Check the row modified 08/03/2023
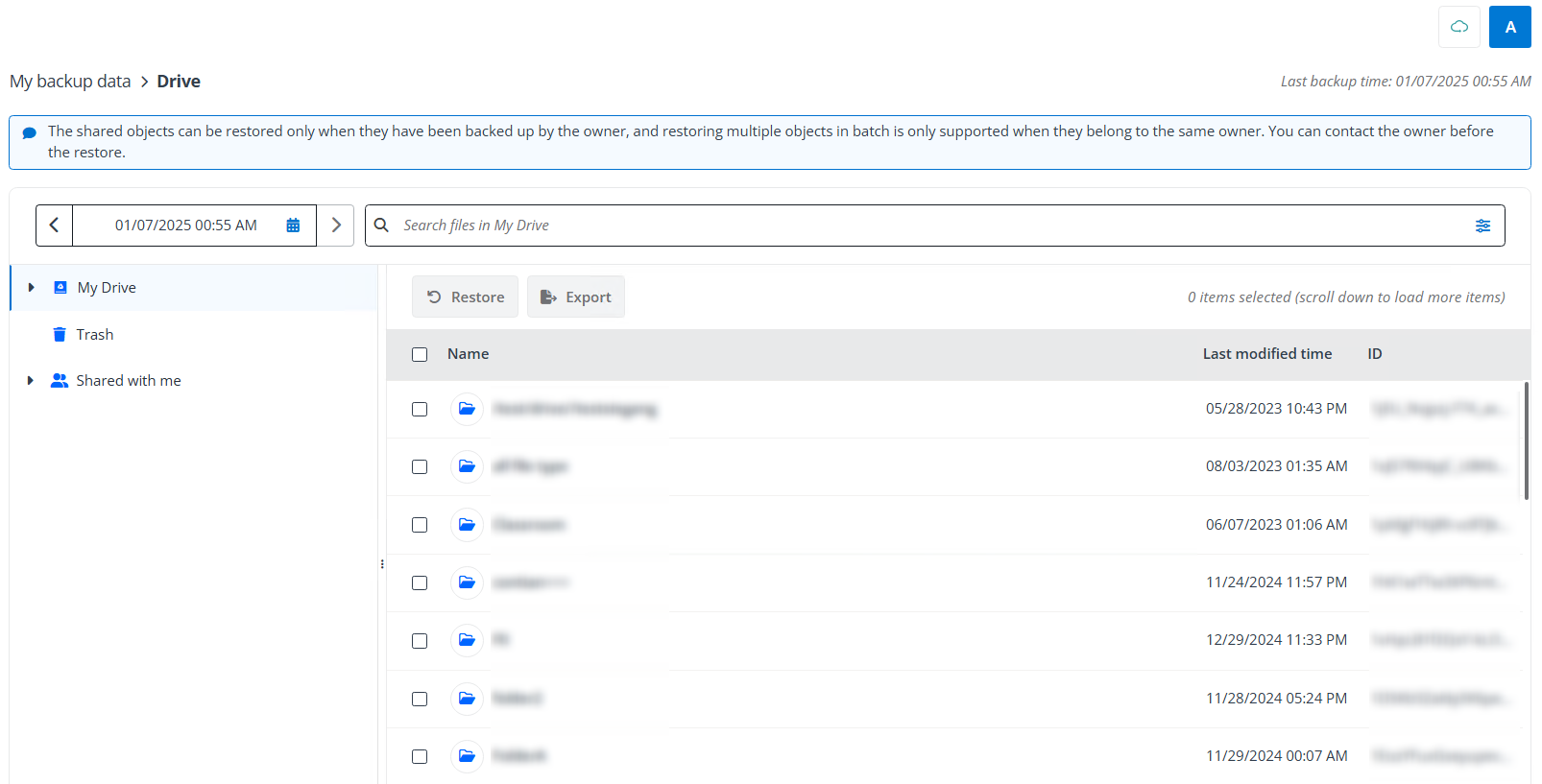 point(420,466)
